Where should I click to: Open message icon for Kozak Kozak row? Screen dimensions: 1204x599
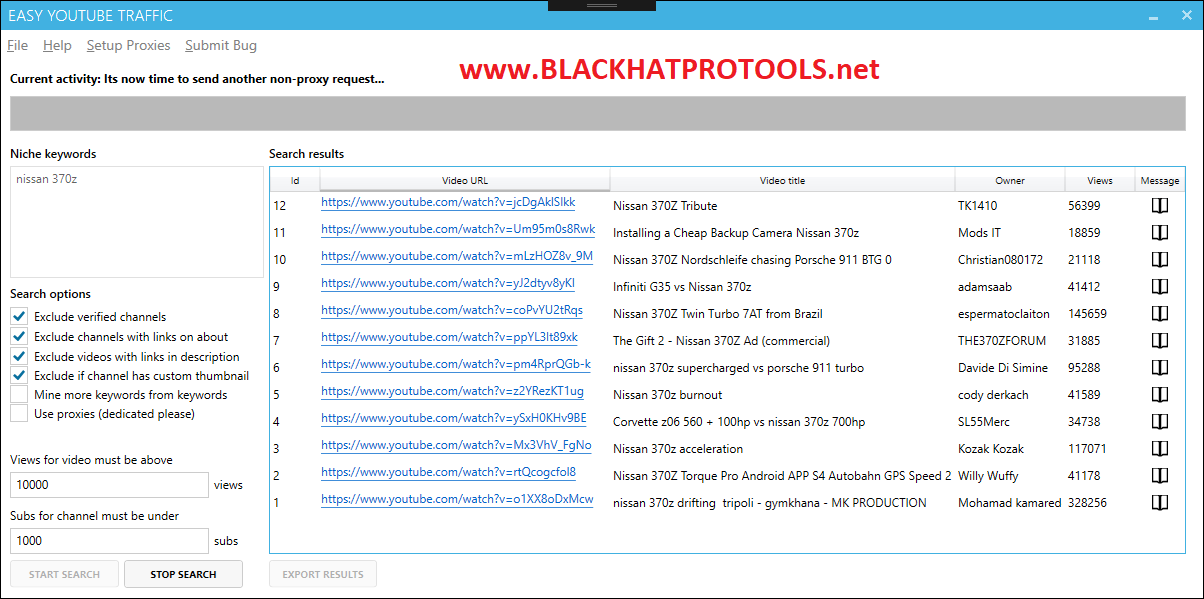click(x=1159, y=448)
